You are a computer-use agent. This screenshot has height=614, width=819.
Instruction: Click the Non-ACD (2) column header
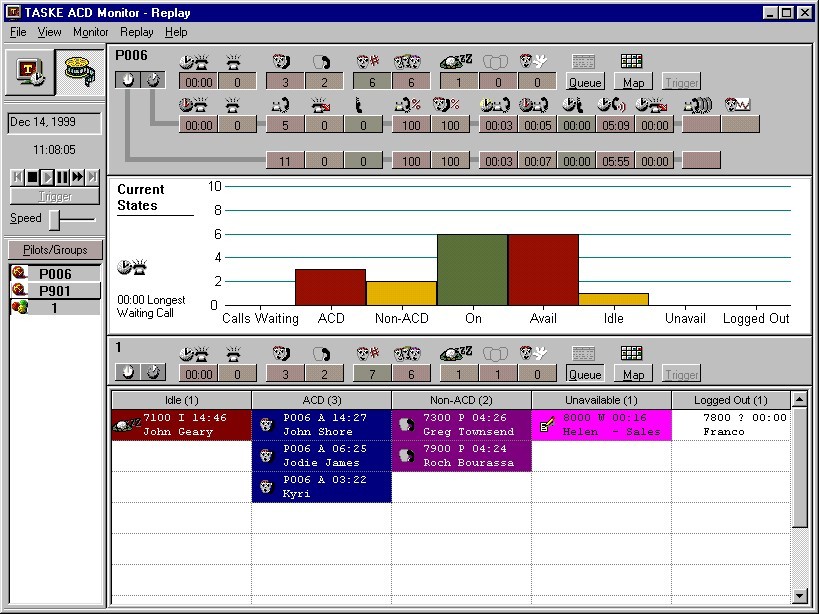[461, 400]
